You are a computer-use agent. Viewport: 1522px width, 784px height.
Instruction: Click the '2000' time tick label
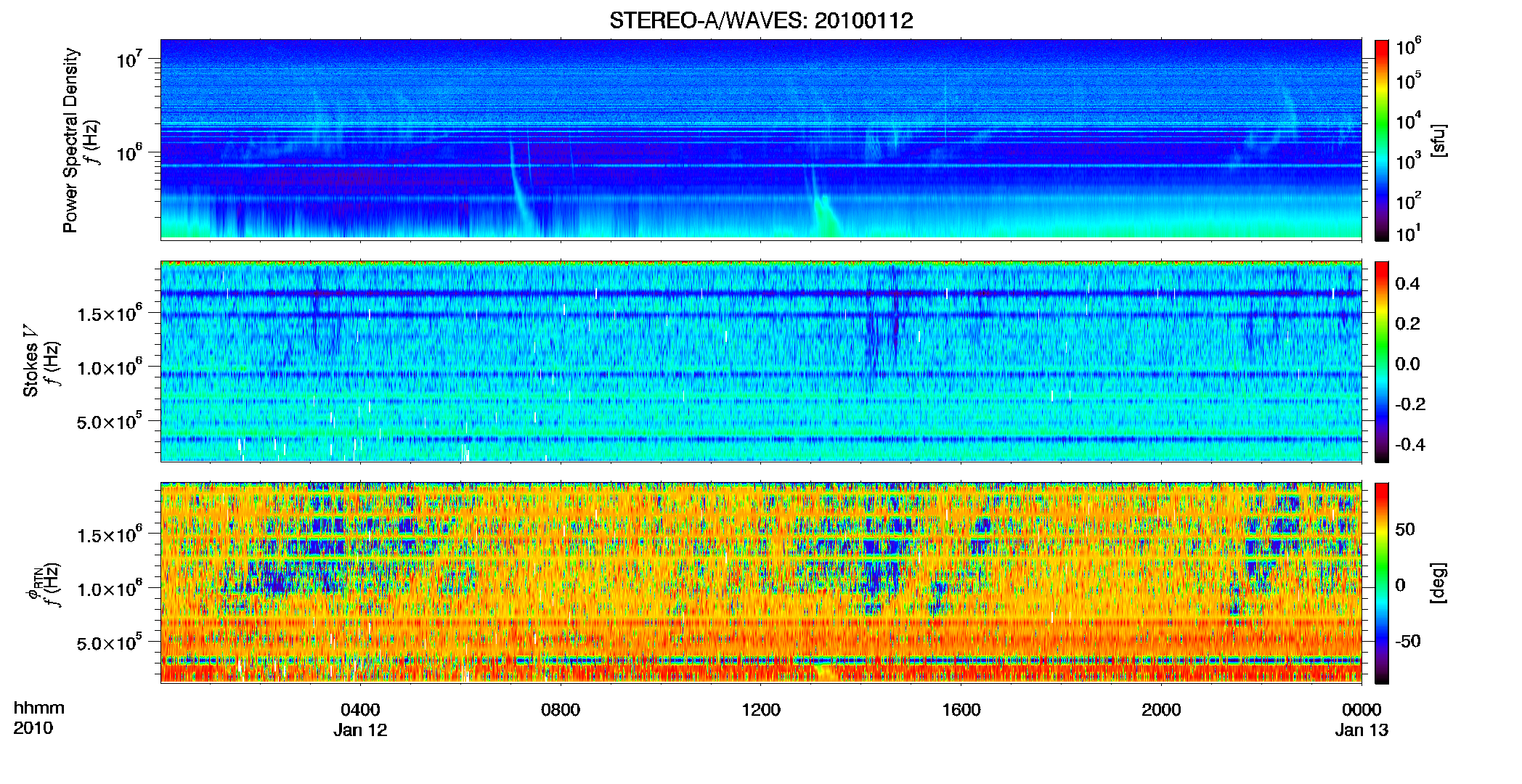1161,710
